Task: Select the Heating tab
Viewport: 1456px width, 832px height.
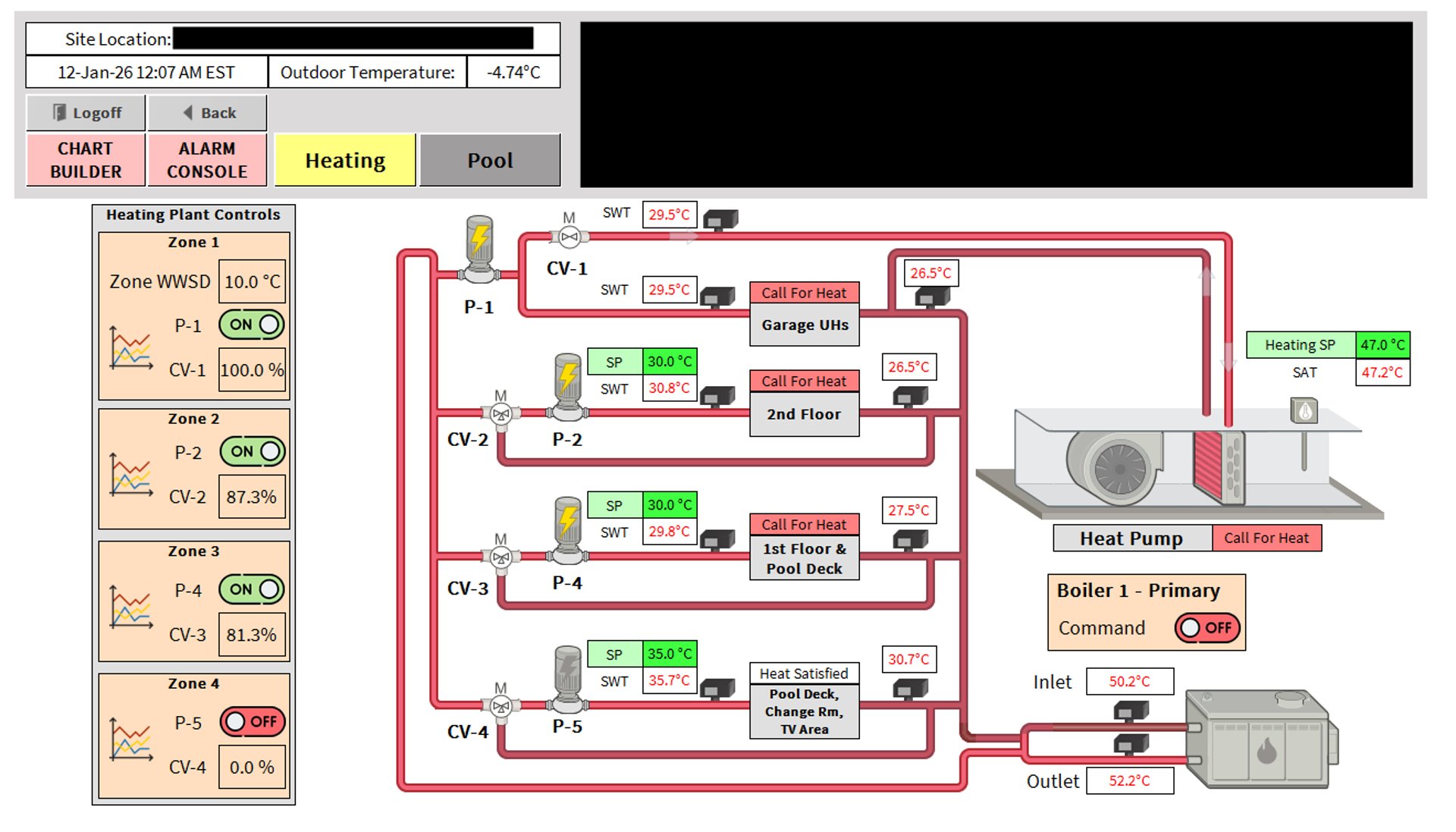Action: click(345, 160)
